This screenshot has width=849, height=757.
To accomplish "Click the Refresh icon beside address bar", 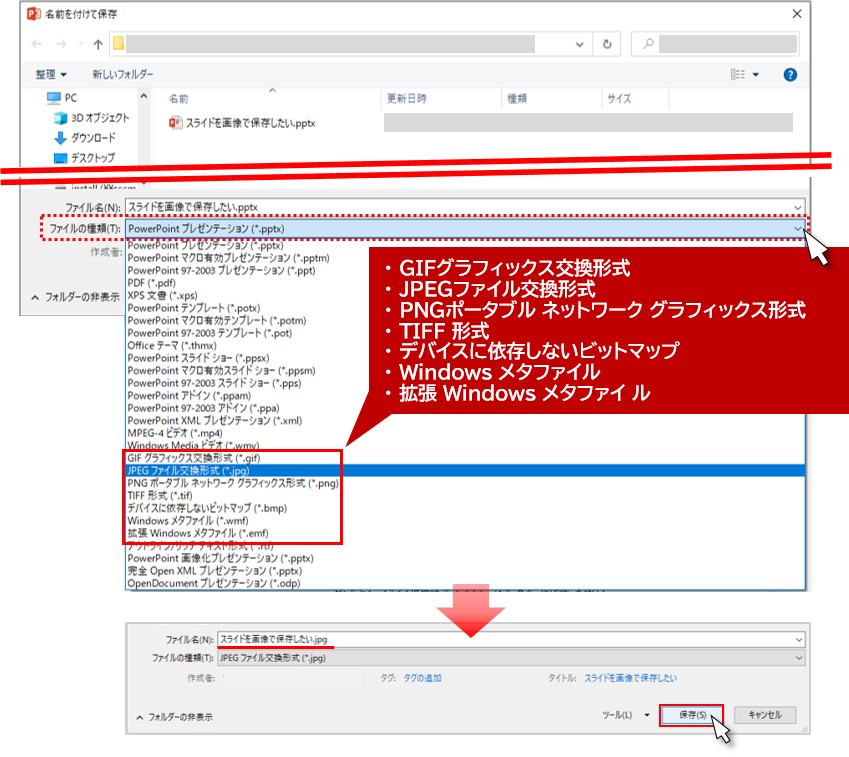I will coord(607,45).
